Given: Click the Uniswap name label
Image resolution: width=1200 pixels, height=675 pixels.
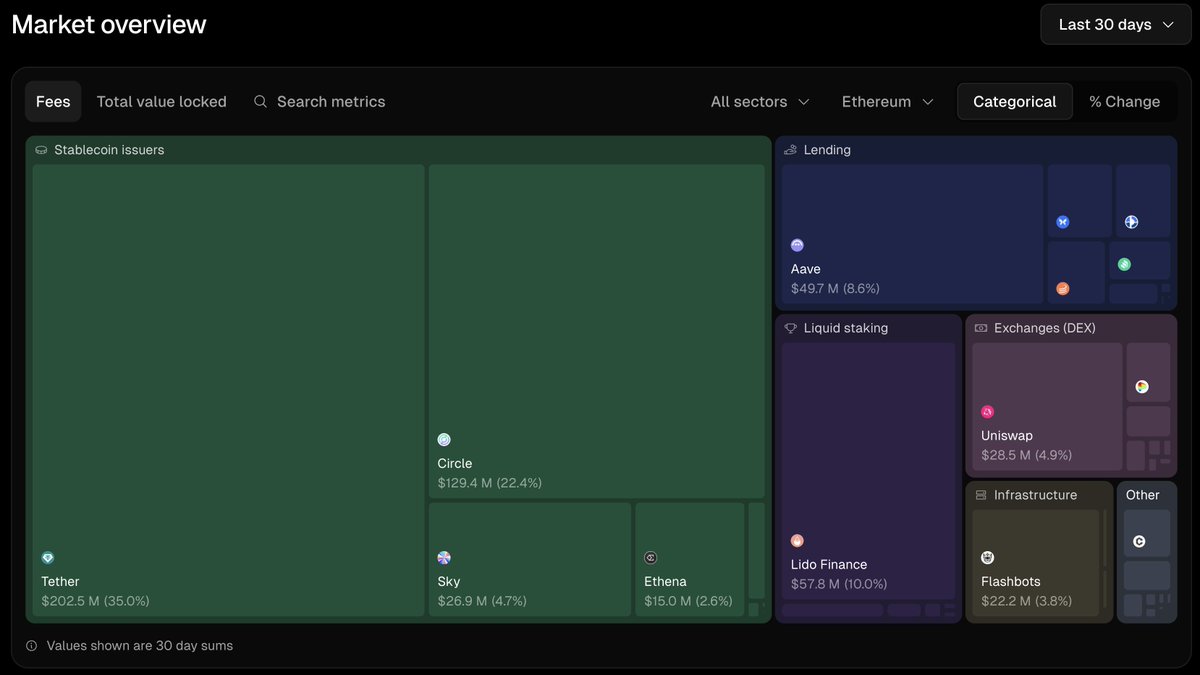Looking at the screenshot, I should (x=1007, y=435).
